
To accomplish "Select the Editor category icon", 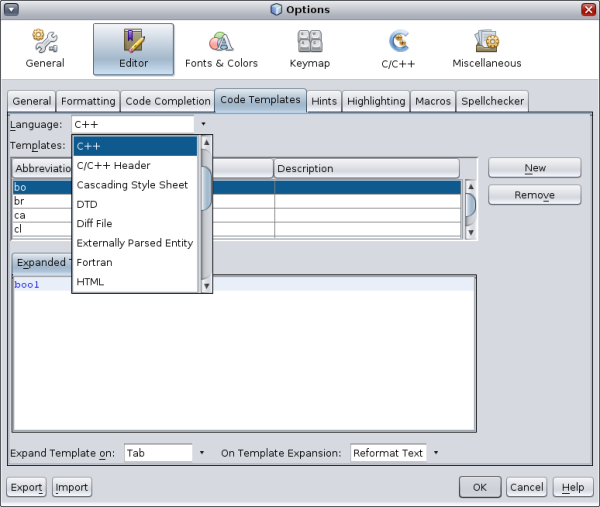I will click(x=133, y=49).
